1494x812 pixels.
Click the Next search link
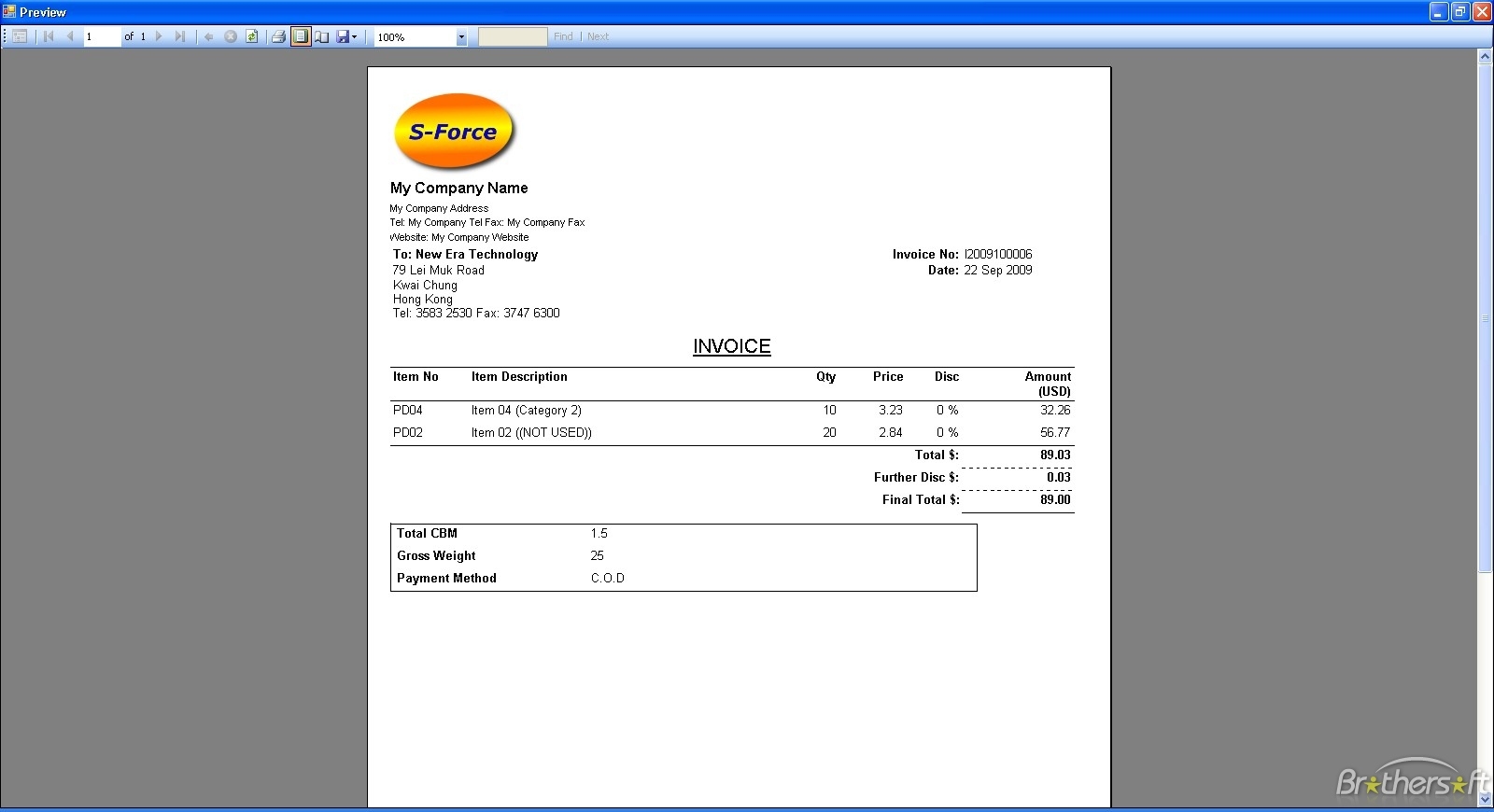coord(598,36)
